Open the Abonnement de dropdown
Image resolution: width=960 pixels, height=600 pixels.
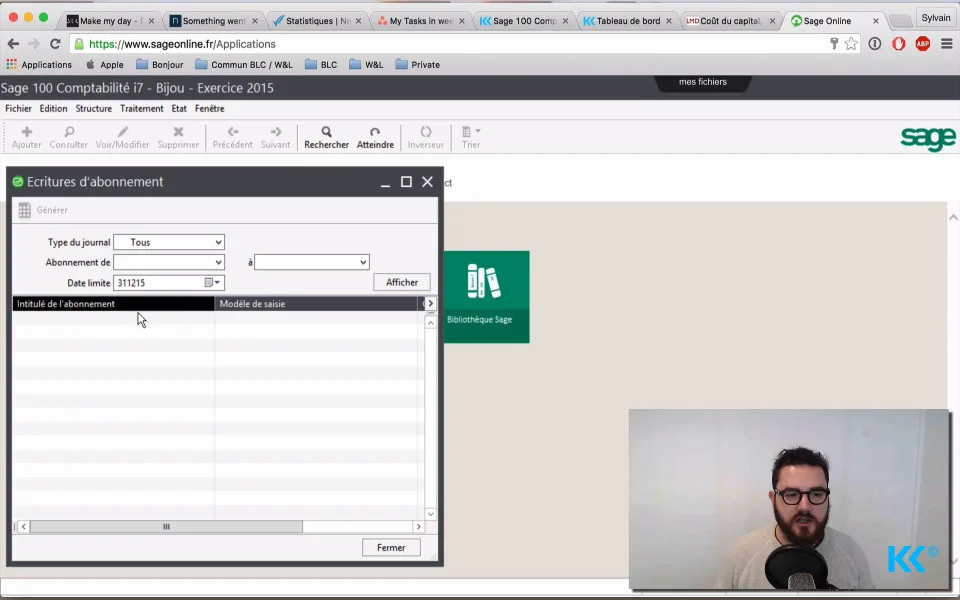[218, 262]
